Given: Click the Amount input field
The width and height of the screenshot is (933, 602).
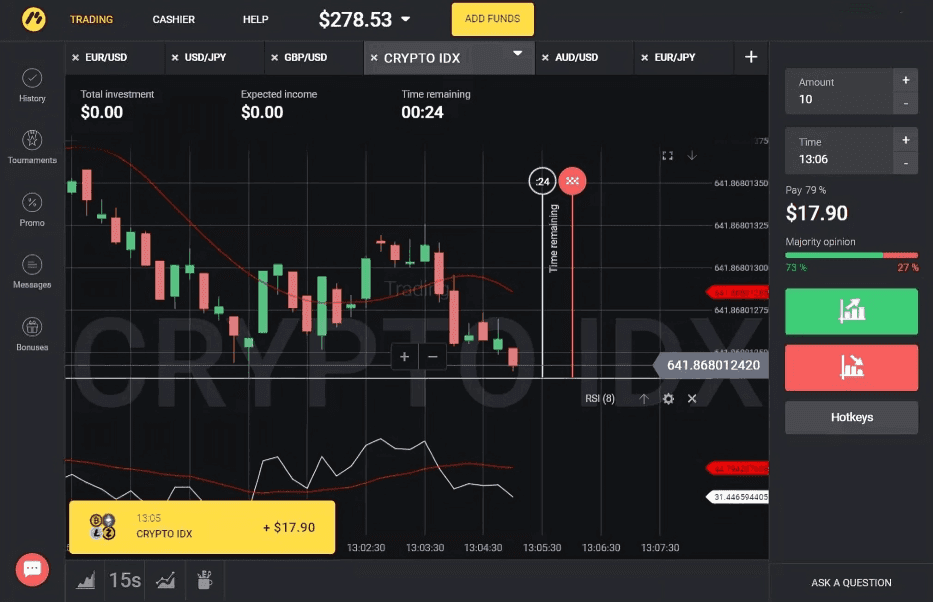Looking at the screenshot, I should 839,92.
